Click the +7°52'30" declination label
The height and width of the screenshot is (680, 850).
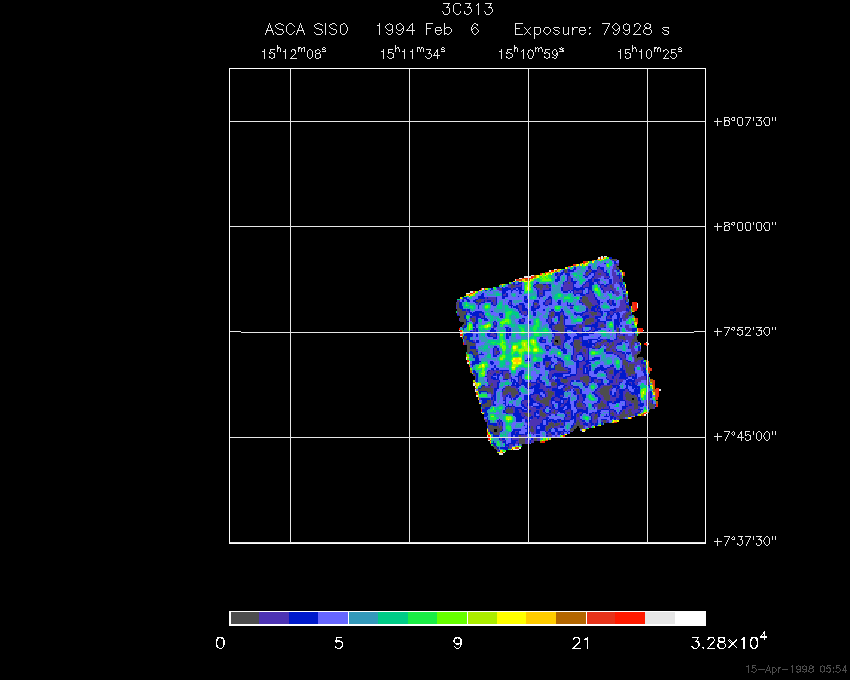(x=745, y=331)
